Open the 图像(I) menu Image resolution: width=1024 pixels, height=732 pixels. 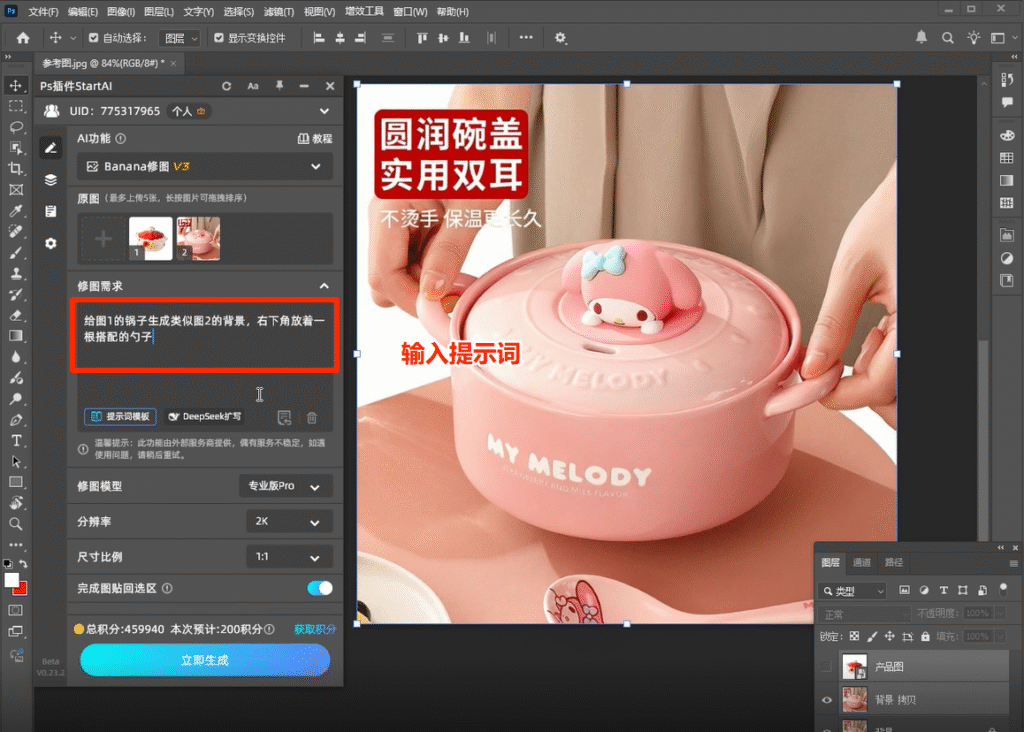(x=120, y=12)
